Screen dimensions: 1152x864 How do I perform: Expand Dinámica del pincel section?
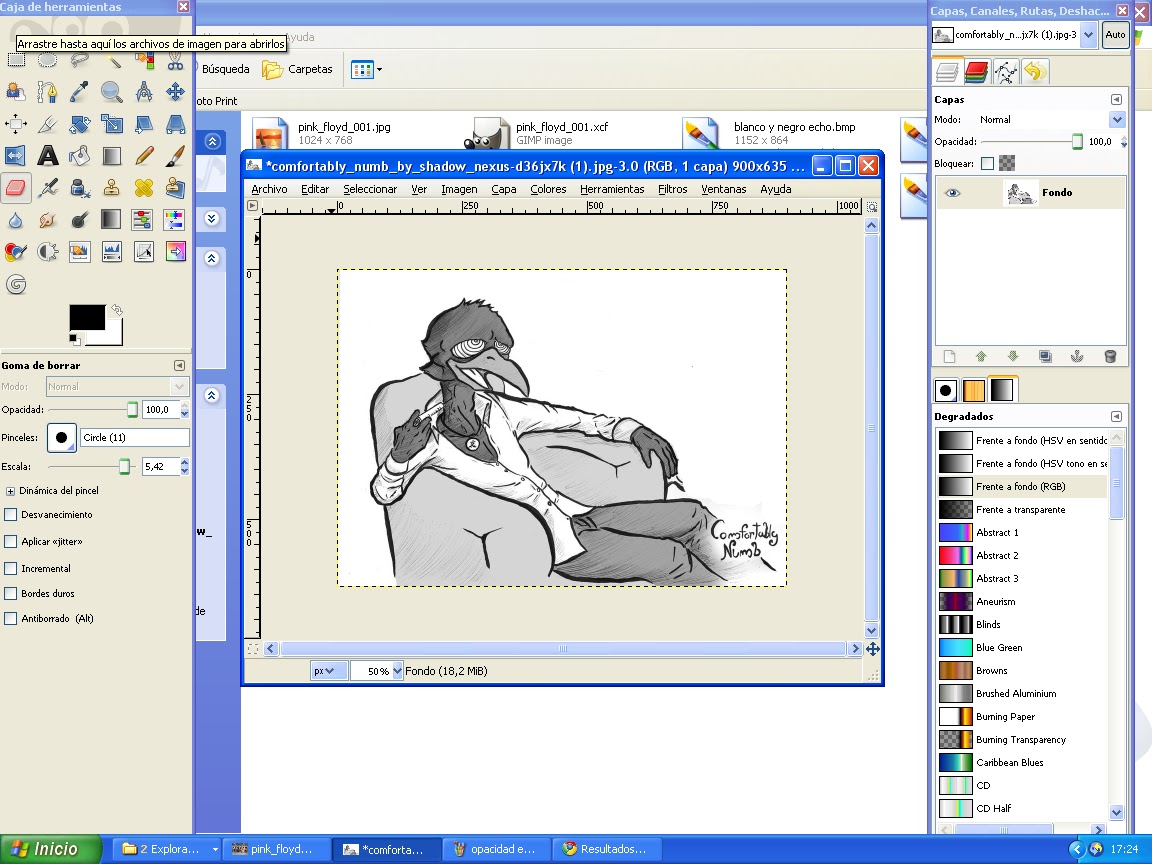(x=10, y=491)
